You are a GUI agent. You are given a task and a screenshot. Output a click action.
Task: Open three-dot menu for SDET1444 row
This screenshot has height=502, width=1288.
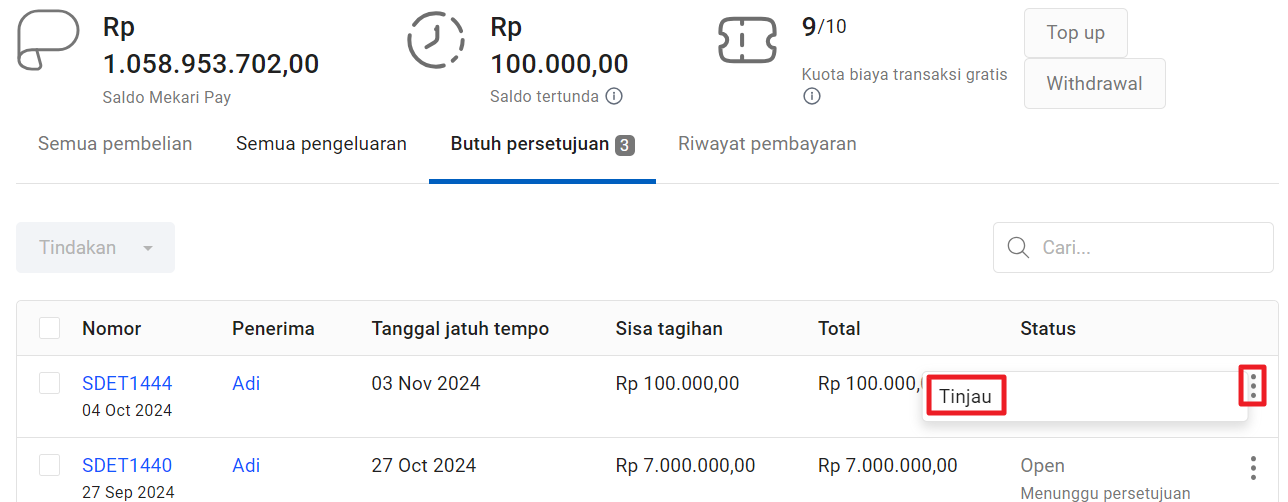point(1252,385)
